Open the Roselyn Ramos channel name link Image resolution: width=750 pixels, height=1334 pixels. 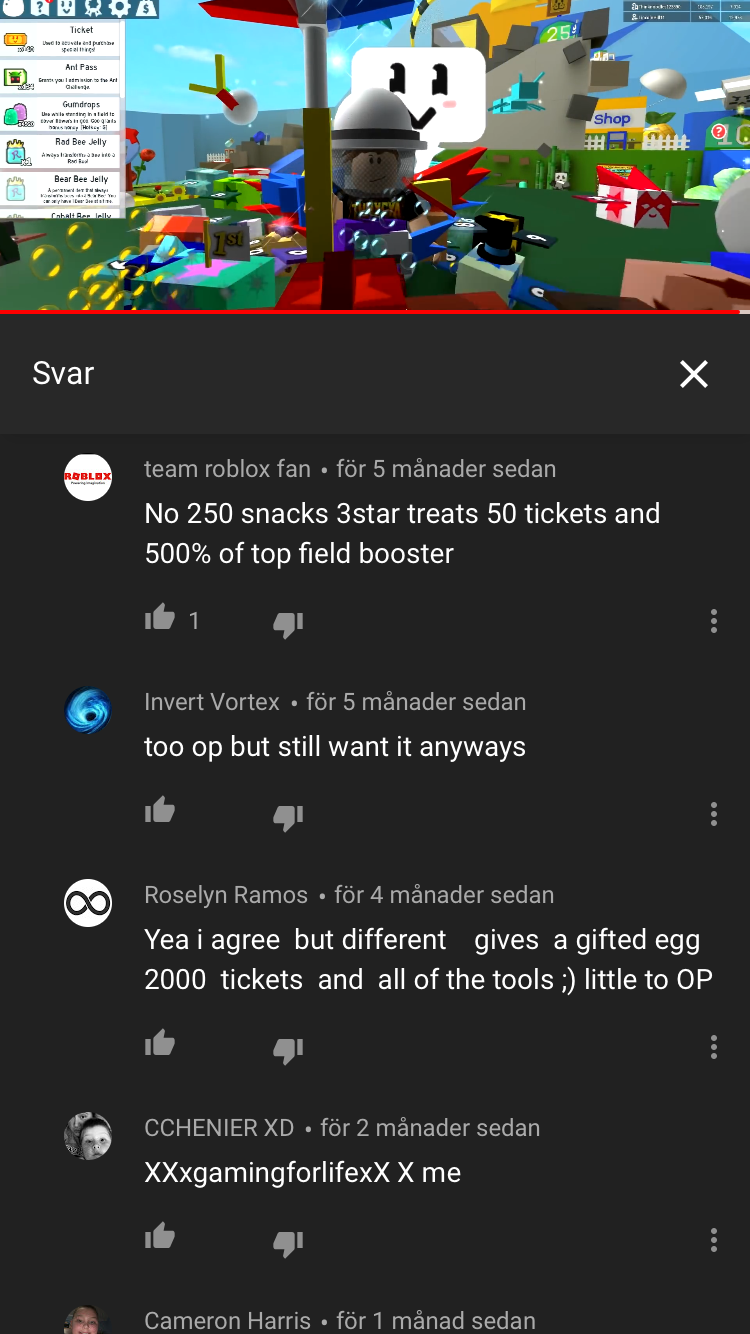tap(226, 895)
